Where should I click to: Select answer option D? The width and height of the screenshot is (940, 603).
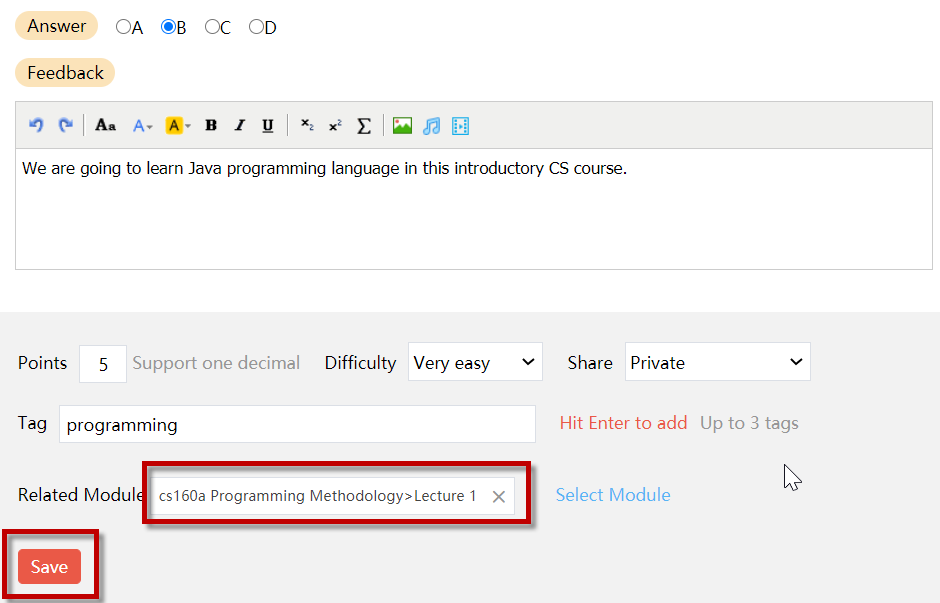(x=256, y=27)
